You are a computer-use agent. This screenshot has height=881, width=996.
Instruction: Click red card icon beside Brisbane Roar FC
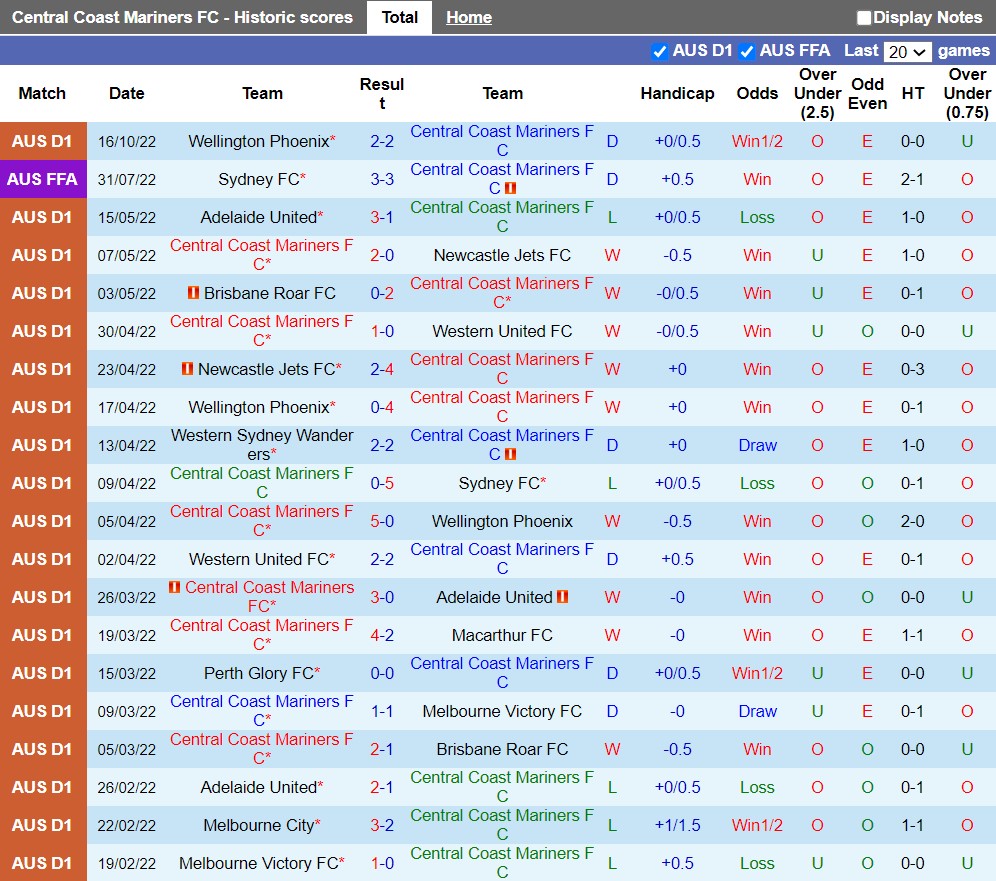pyautogui.click(x=193, y=293)
